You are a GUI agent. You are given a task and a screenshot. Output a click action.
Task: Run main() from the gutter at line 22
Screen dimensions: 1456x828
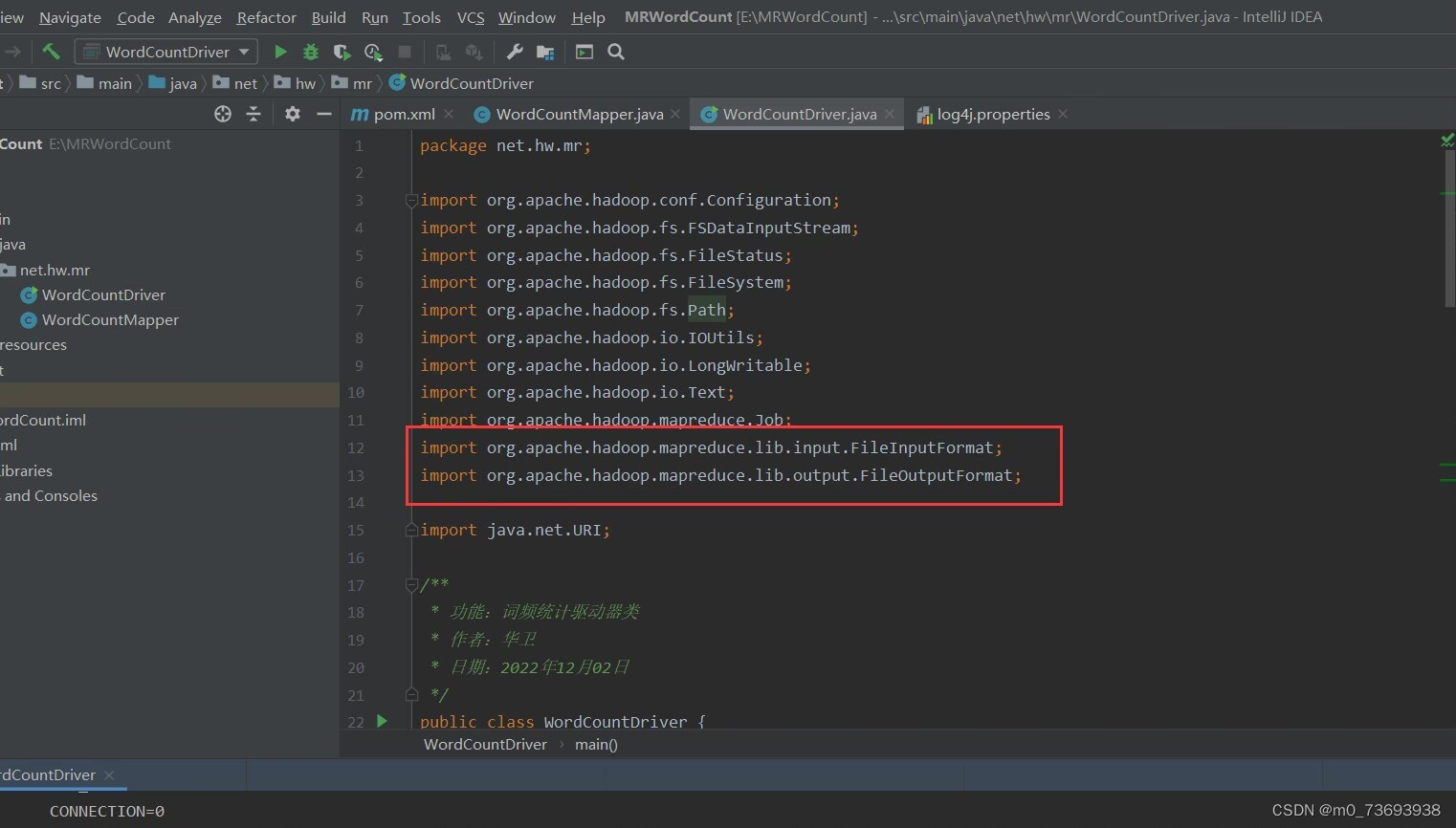point(382,722)
